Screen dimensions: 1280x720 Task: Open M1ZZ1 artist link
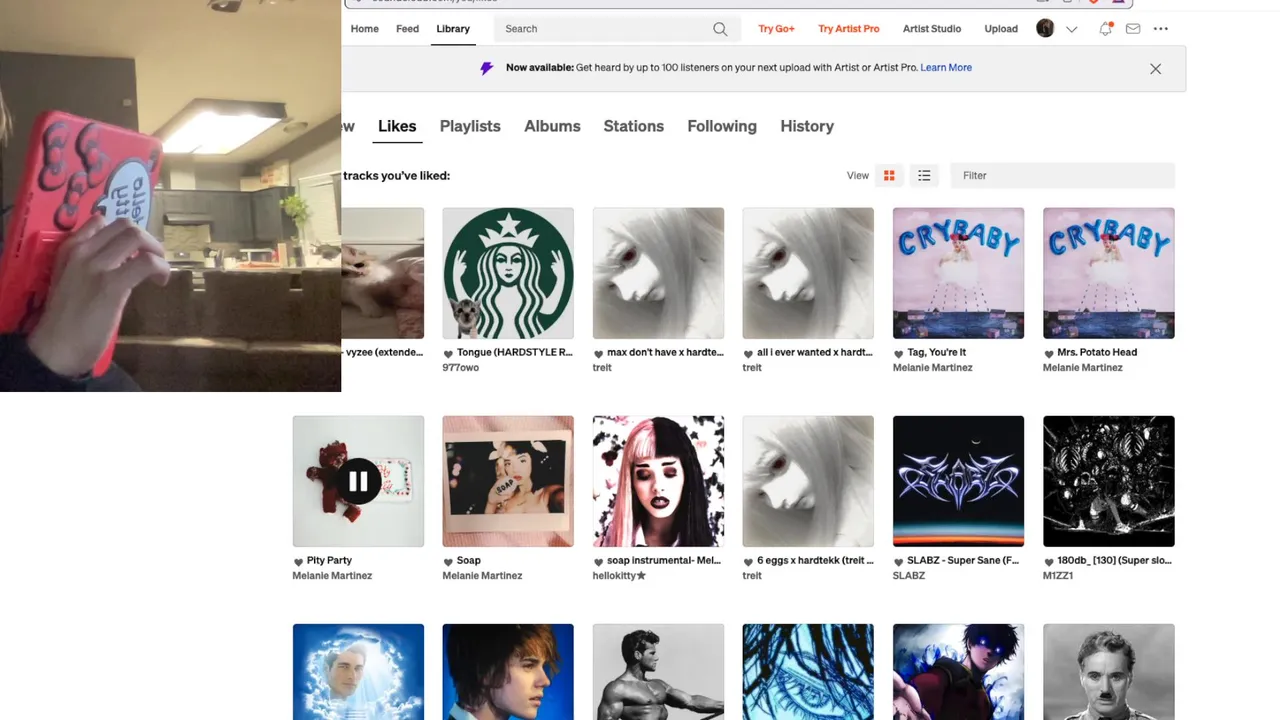1058,576
